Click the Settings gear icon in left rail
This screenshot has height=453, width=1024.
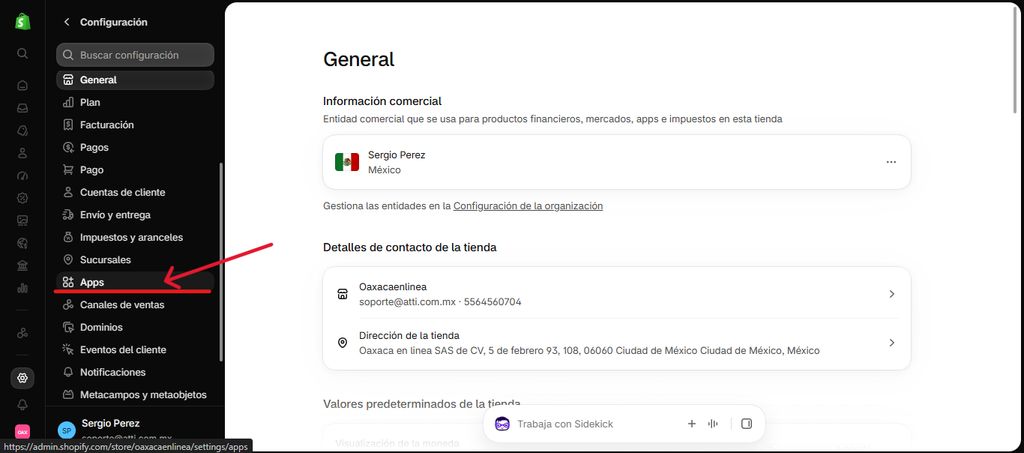23,378
